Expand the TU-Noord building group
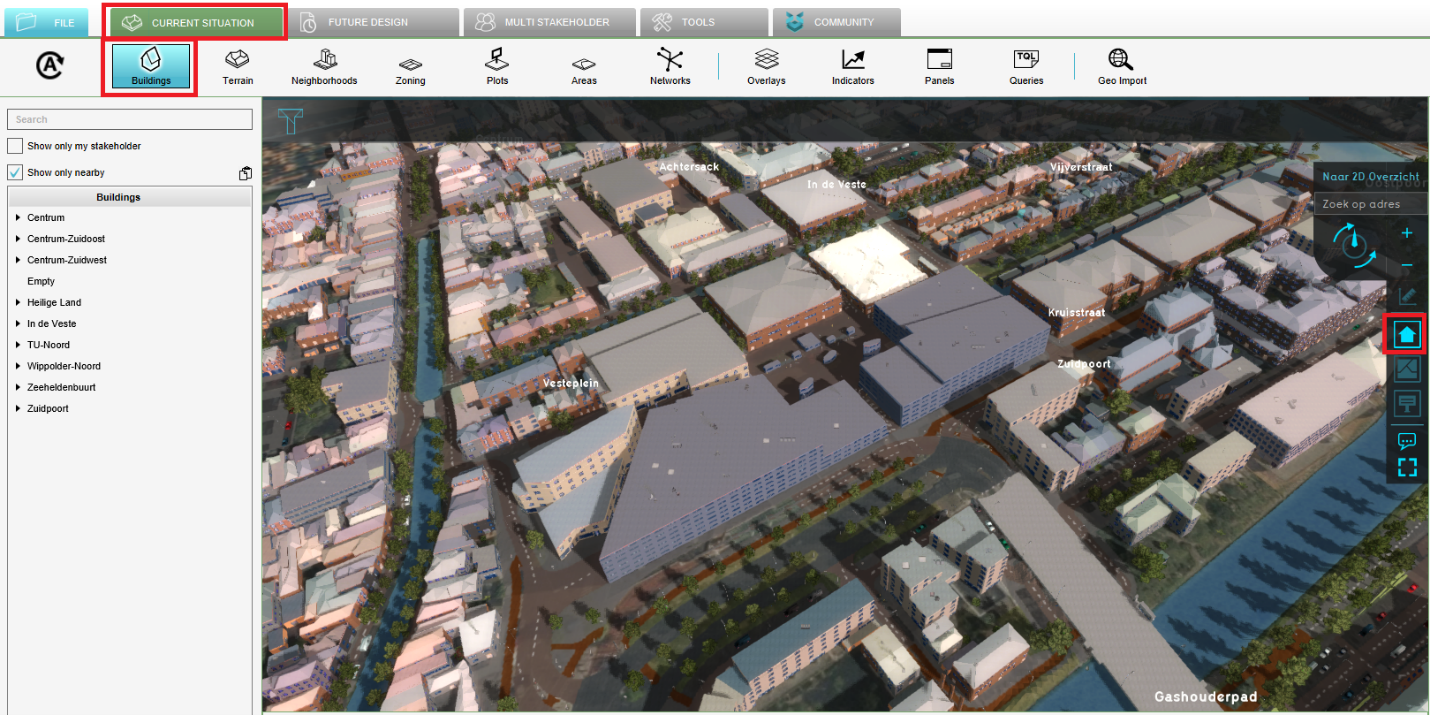Image resolution: width=1430 pixels, height=715 pixels. [x=18, y=345]
